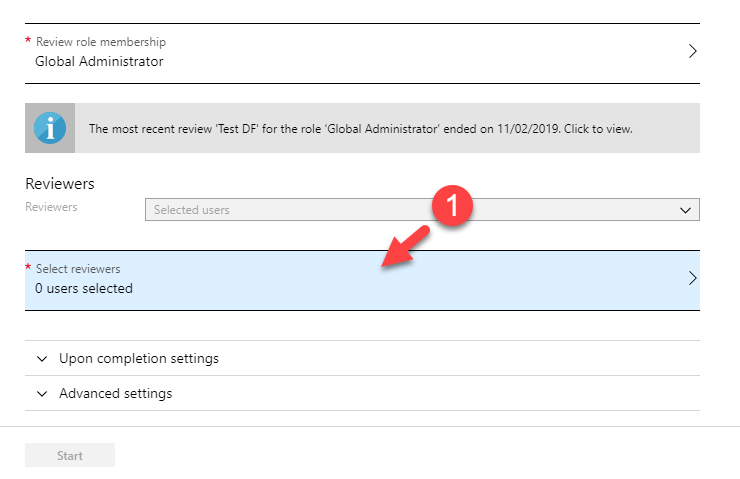This screenshot has height=479, width=740.
Task: Click the down arrow of Reviewers combo box
Action: 685,210
